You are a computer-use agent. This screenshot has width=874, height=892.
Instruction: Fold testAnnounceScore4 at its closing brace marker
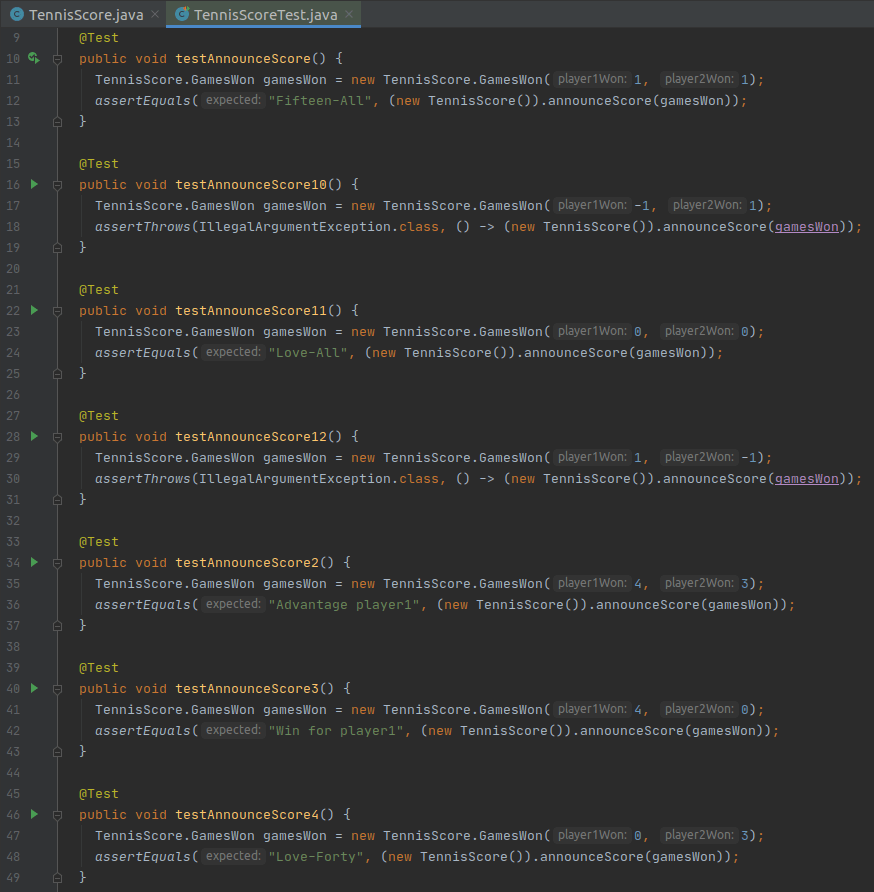click(57, 877)
